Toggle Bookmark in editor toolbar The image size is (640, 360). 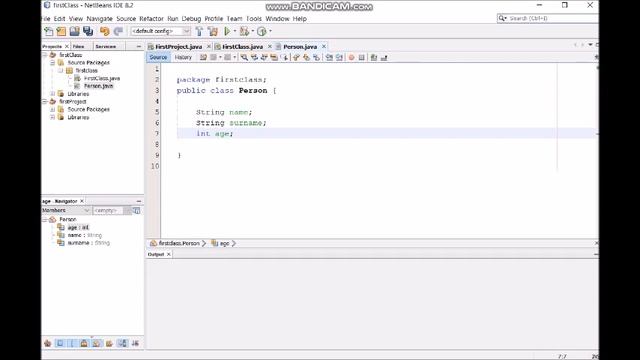(x=316, y=58)
